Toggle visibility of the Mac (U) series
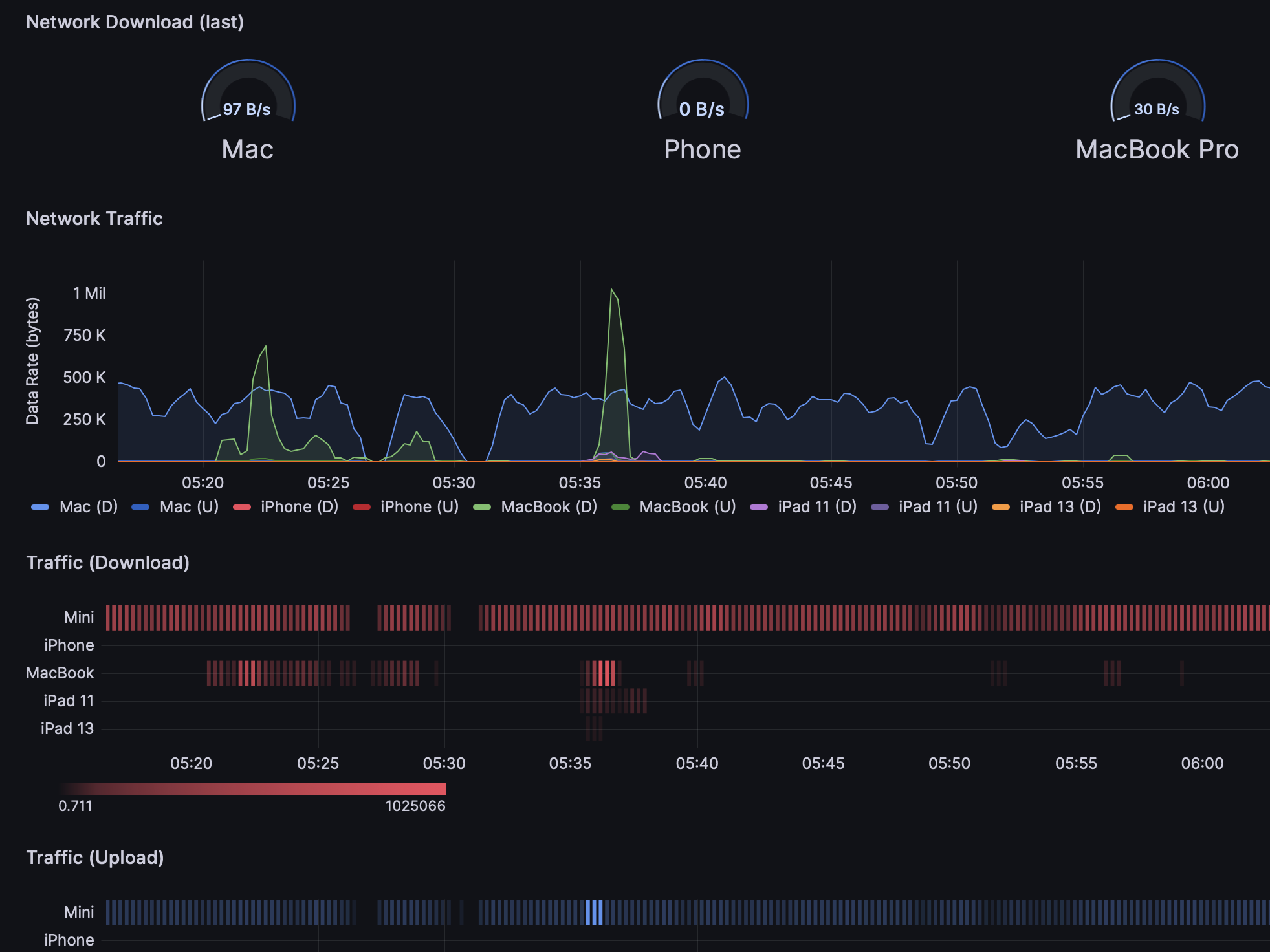 click(x=185, y=506)
